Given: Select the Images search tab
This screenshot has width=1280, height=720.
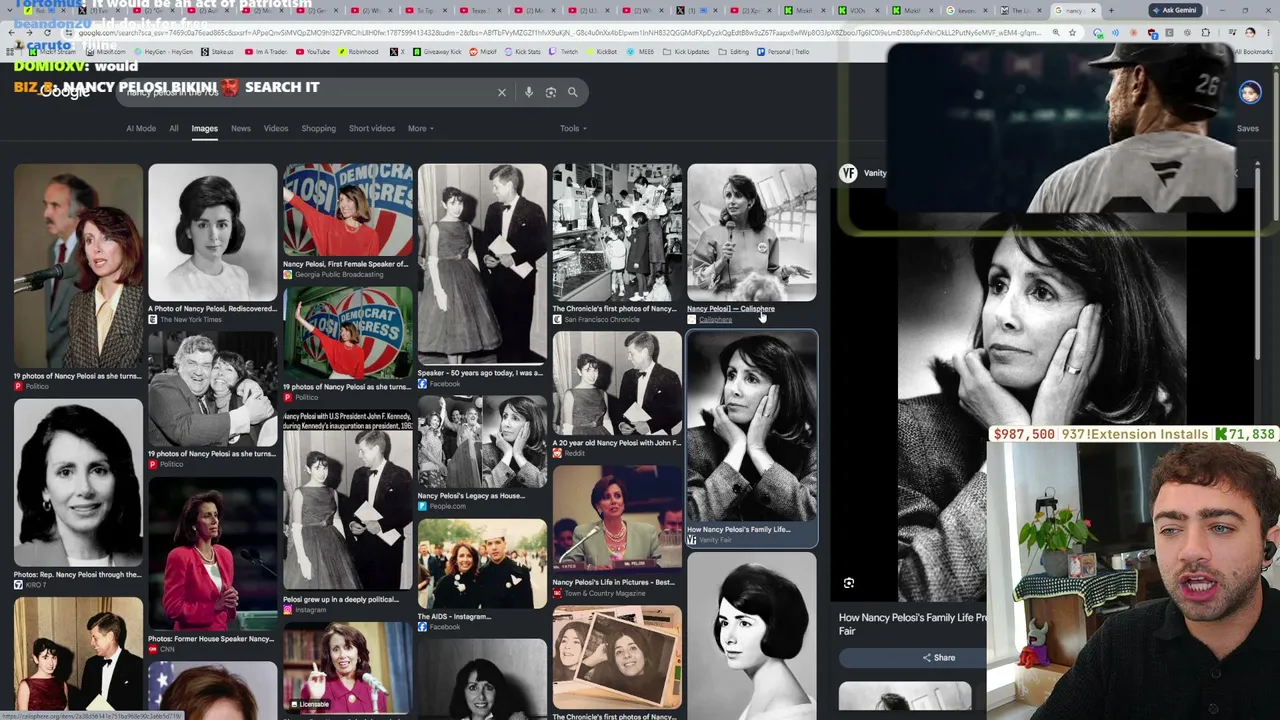Looking at the screenshot, I should (204, 129).
